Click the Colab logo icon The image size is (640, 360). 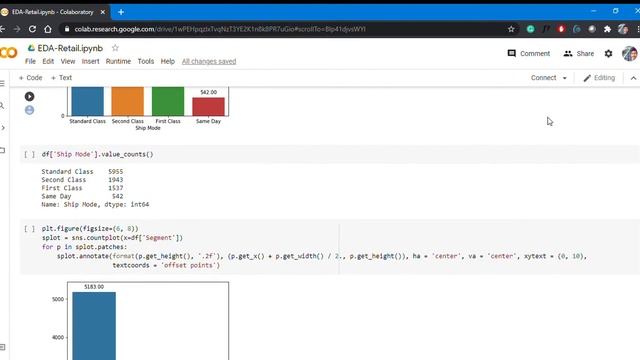8,53
